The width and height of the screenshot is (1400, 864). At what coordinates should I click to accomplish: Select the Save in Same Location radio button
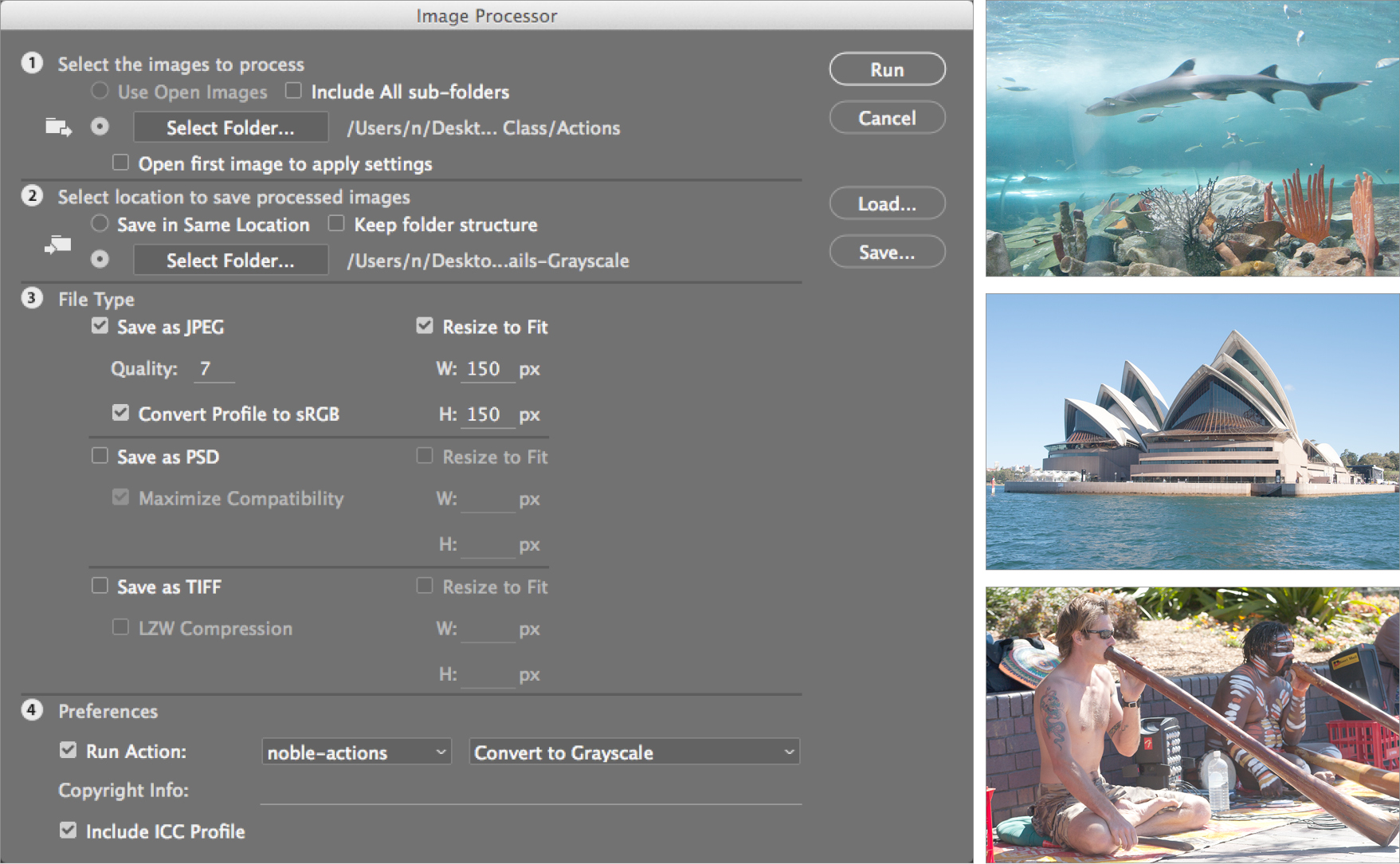[x=100, y=223]
